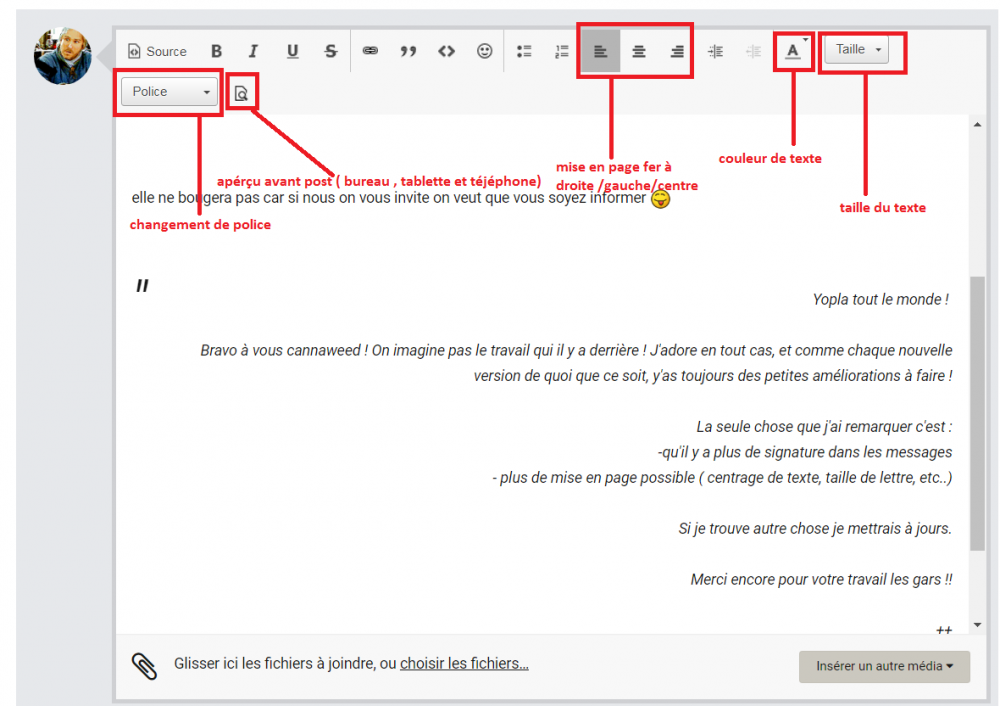Click the scrollbar down arrow
The width and height of the screenshot is (1000, 706).
point(977,625)
